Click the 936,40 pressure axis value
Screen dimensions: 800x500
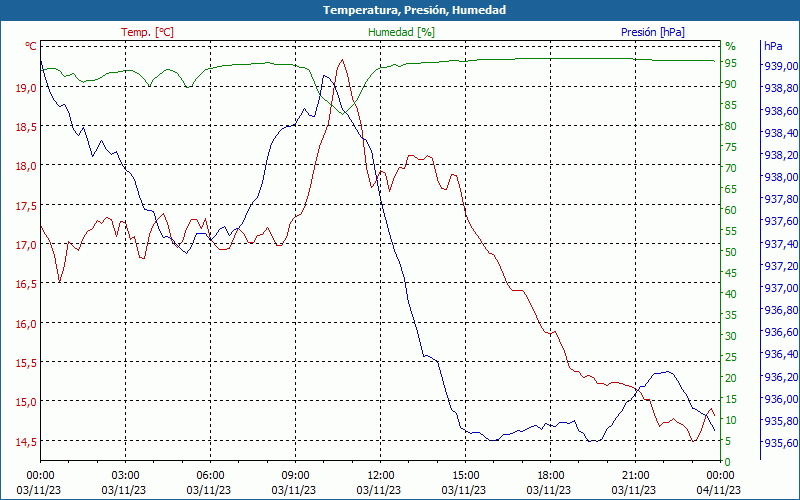click(x=781, y=355)
